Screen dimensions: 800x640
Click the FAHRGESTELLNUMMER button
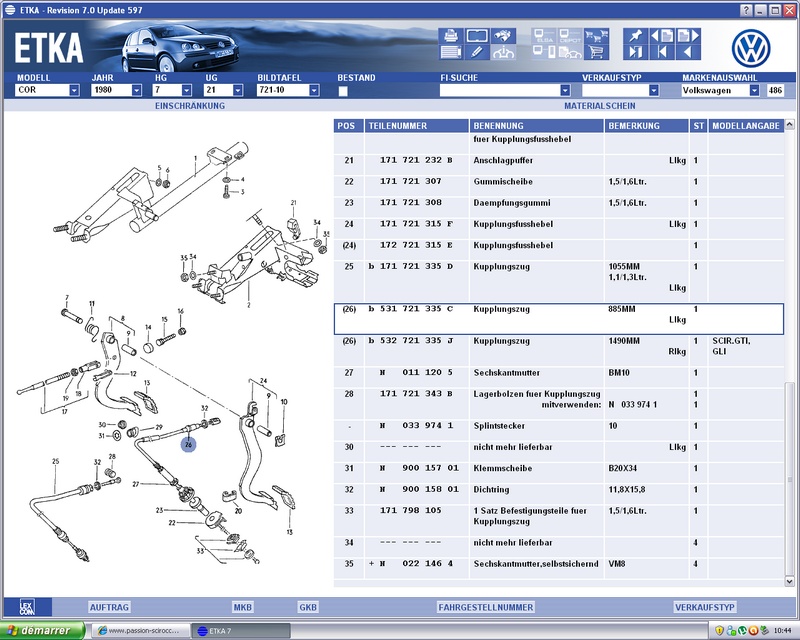486,607
